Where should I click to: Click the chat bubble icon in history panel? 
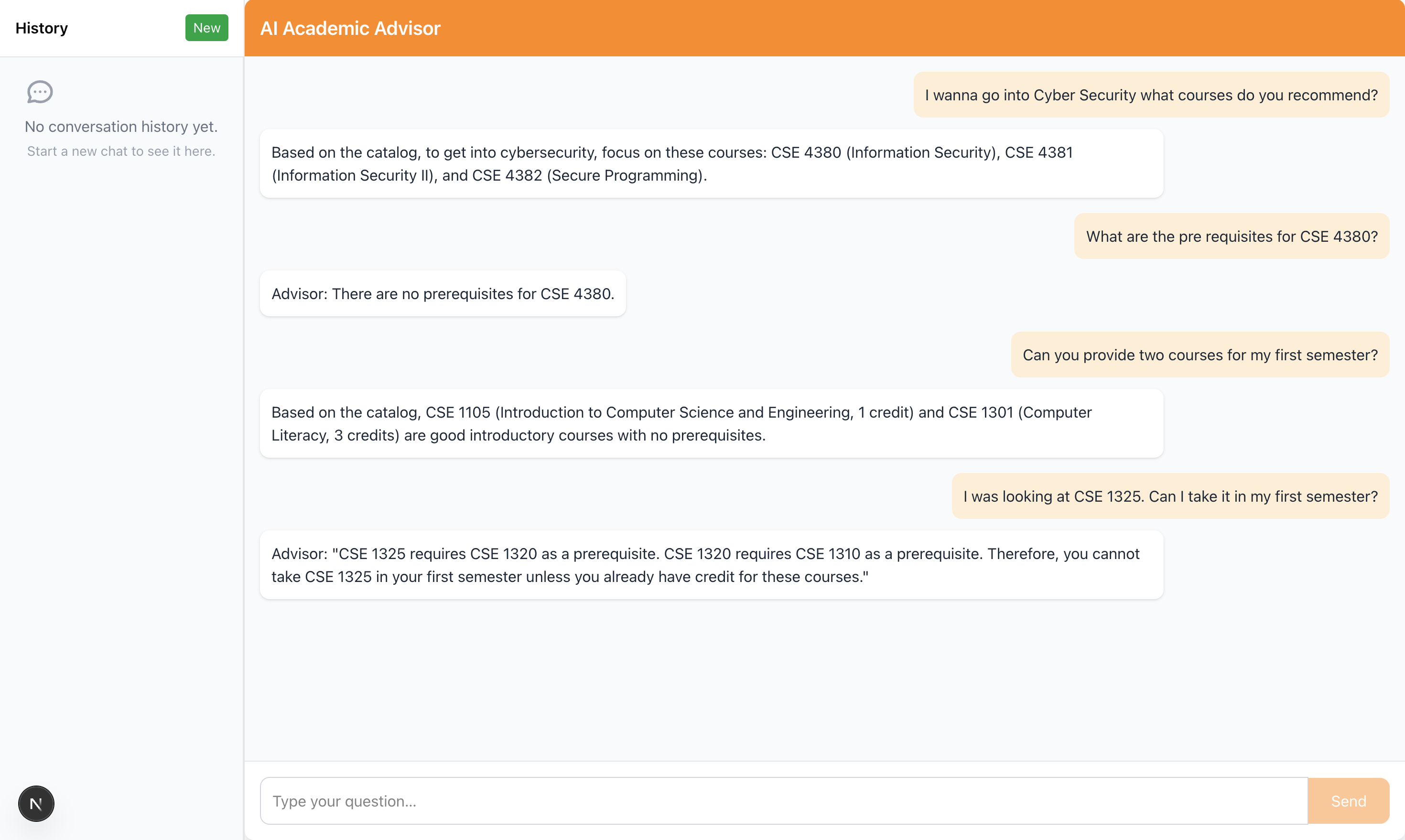point(40,92)
